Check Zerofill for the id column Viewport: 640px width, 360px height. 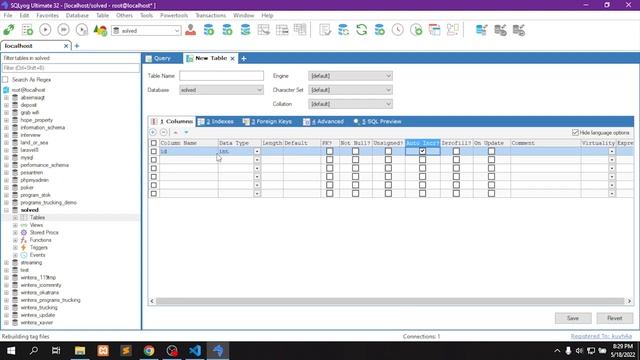point(456,151)
